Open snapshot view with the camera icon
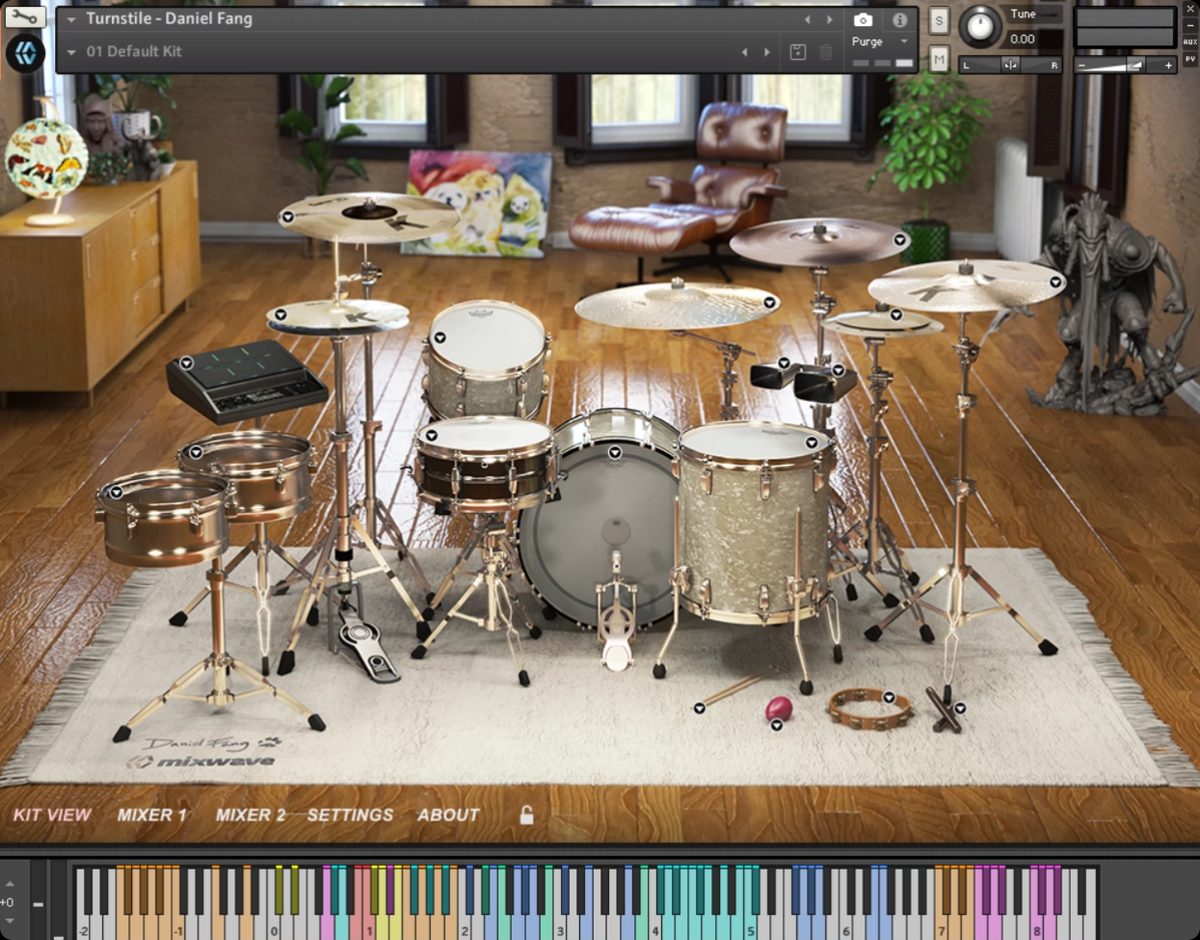 point(863,20)
